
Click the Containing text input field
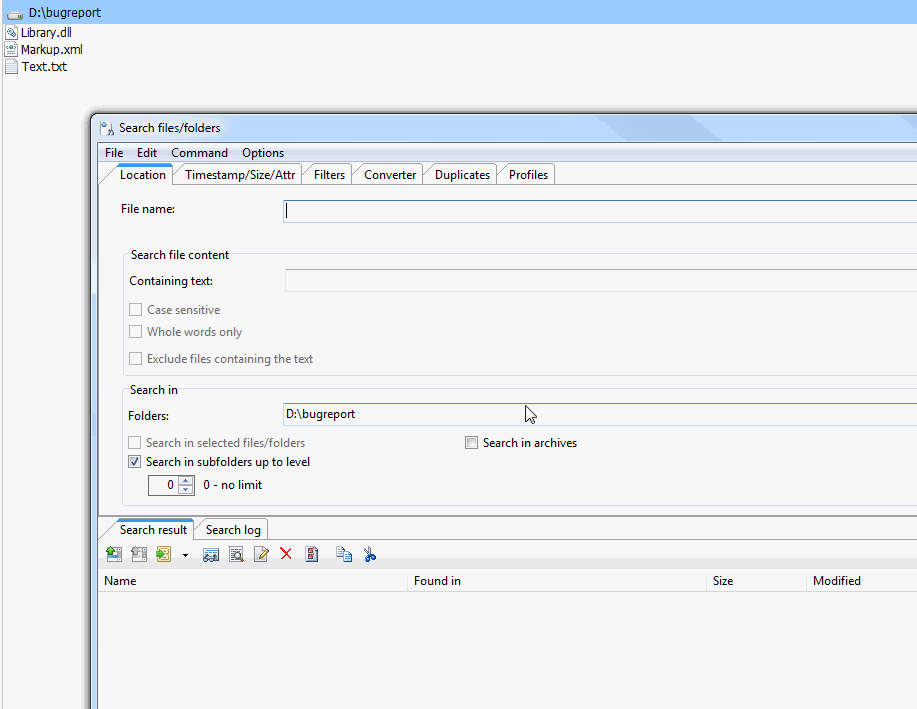tap(601, 281)
